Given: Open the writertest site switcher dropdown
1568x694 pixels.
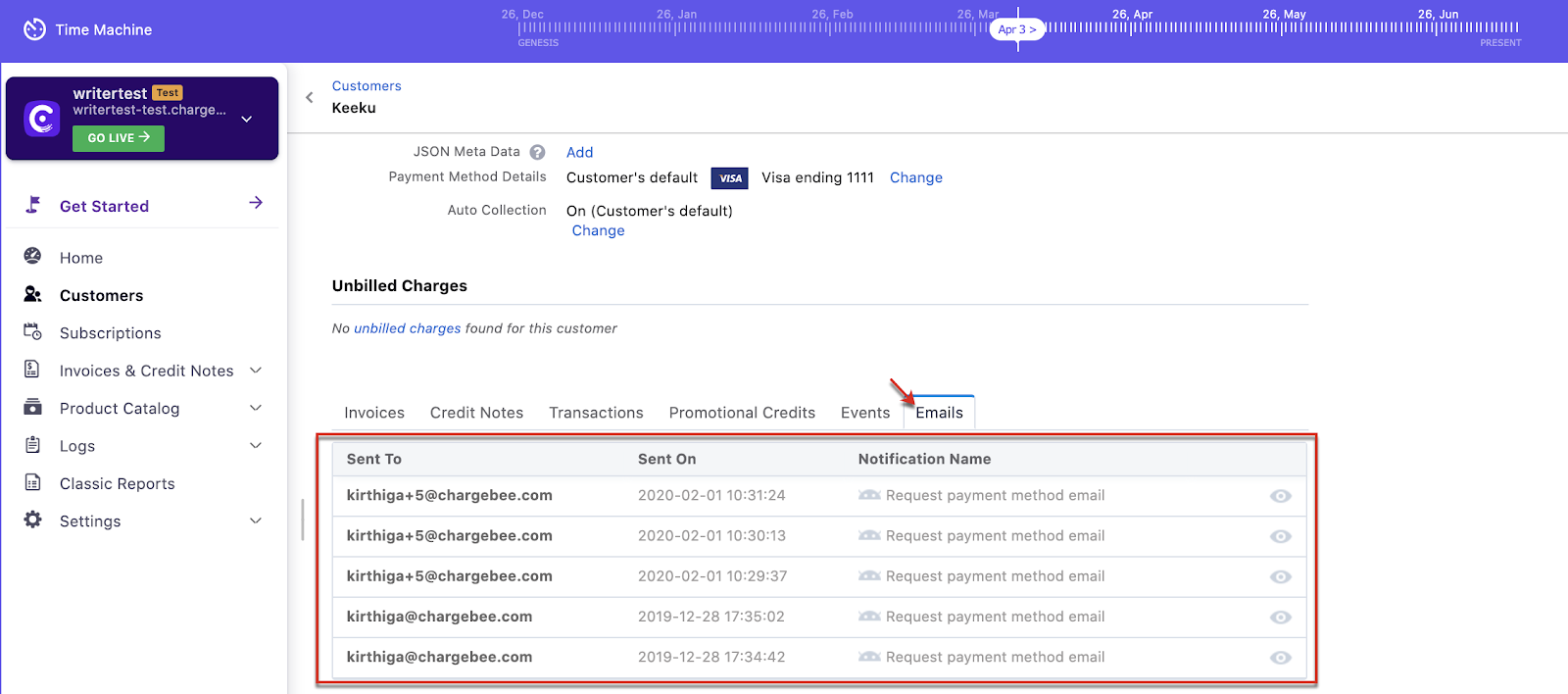Looking at the screenshot, I should [247, 119].
